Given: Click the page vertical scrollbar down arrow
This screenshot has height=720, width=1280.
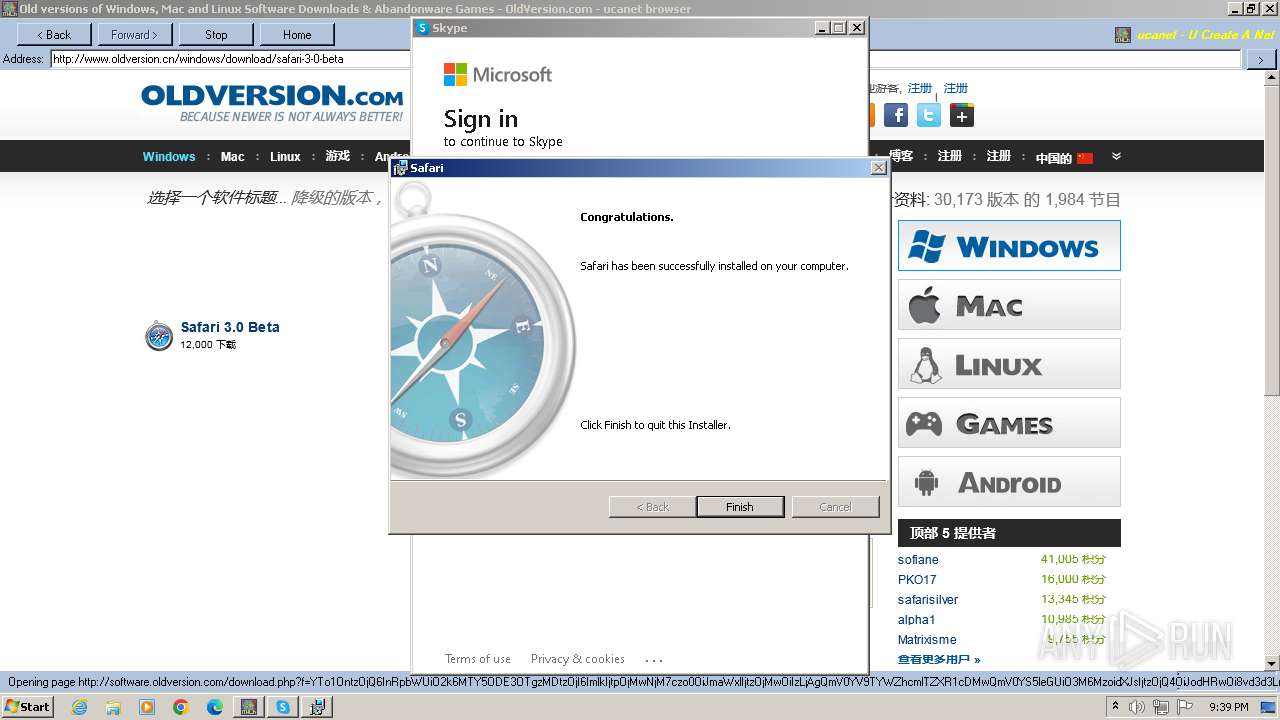Looking at the screenshot, I should tap(1272, 664).
